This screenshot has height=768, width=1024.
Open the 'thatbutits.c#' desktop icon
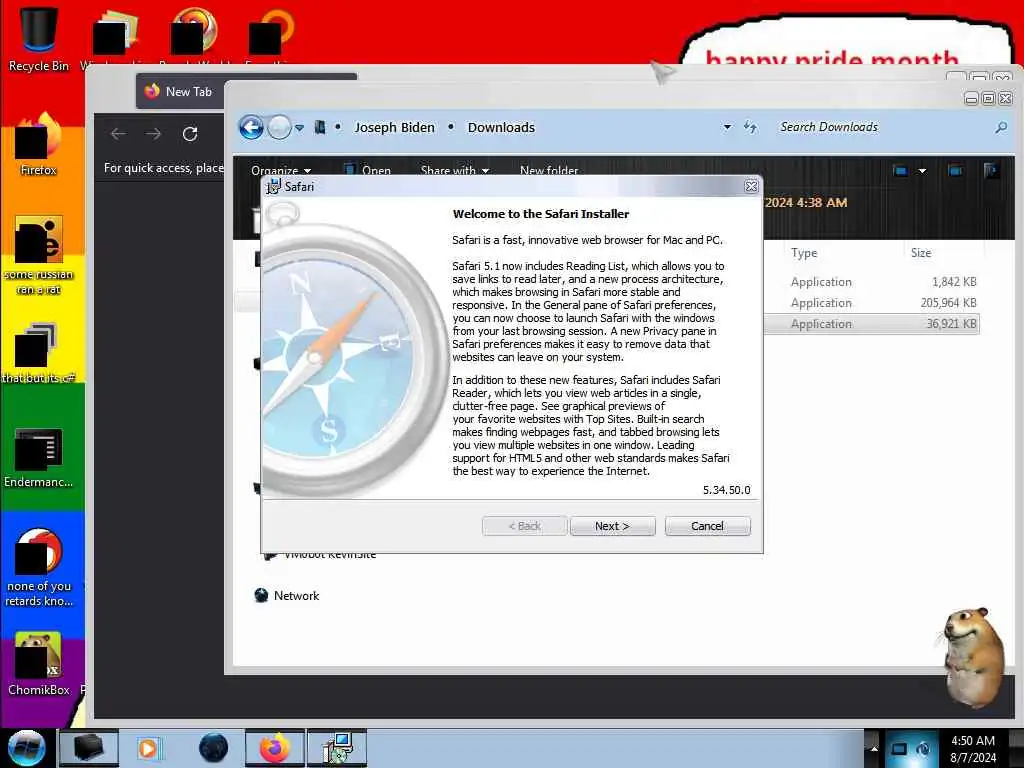click(39, 353)
